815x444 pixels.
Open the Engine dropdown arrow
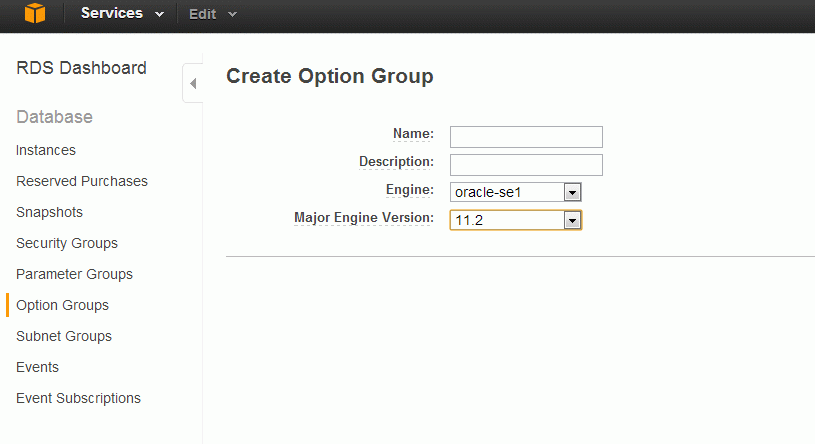coord(572,192)
